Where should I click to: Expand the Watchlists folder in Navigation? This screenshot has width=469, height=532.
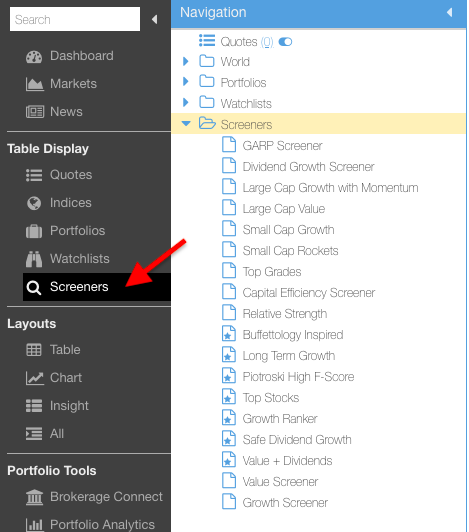(x=186, y=102)
